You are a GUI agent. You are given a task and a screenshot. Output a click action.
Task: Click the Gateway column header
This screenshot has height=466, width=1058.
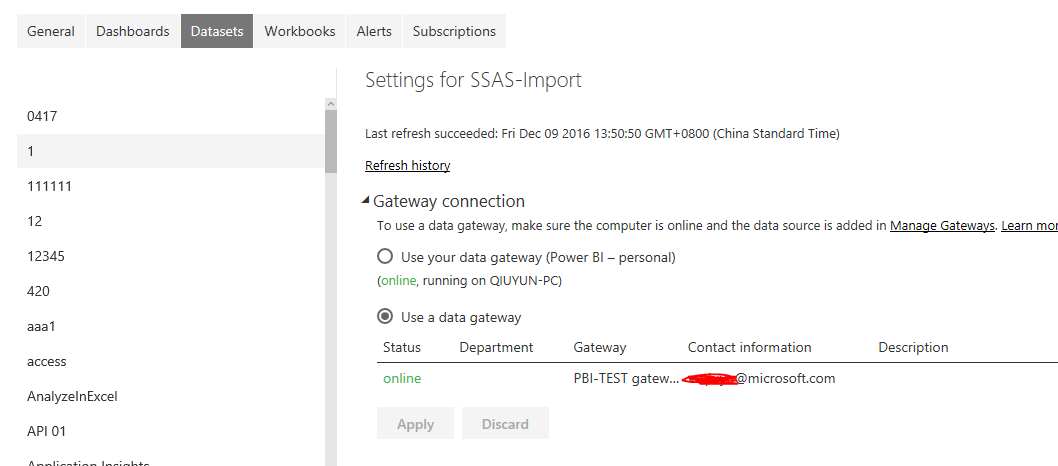600,347
